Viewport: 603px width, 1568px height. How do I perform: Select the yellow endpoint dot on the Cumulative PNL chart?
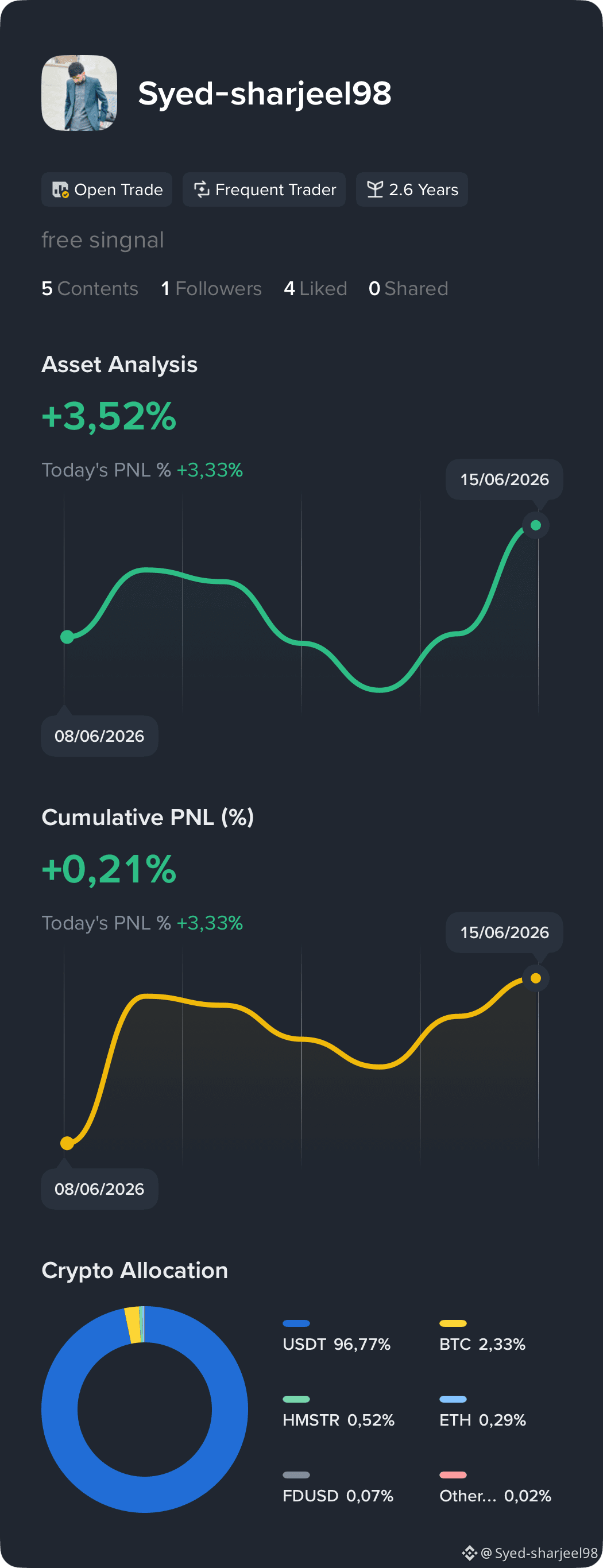[x=536, y=978]
